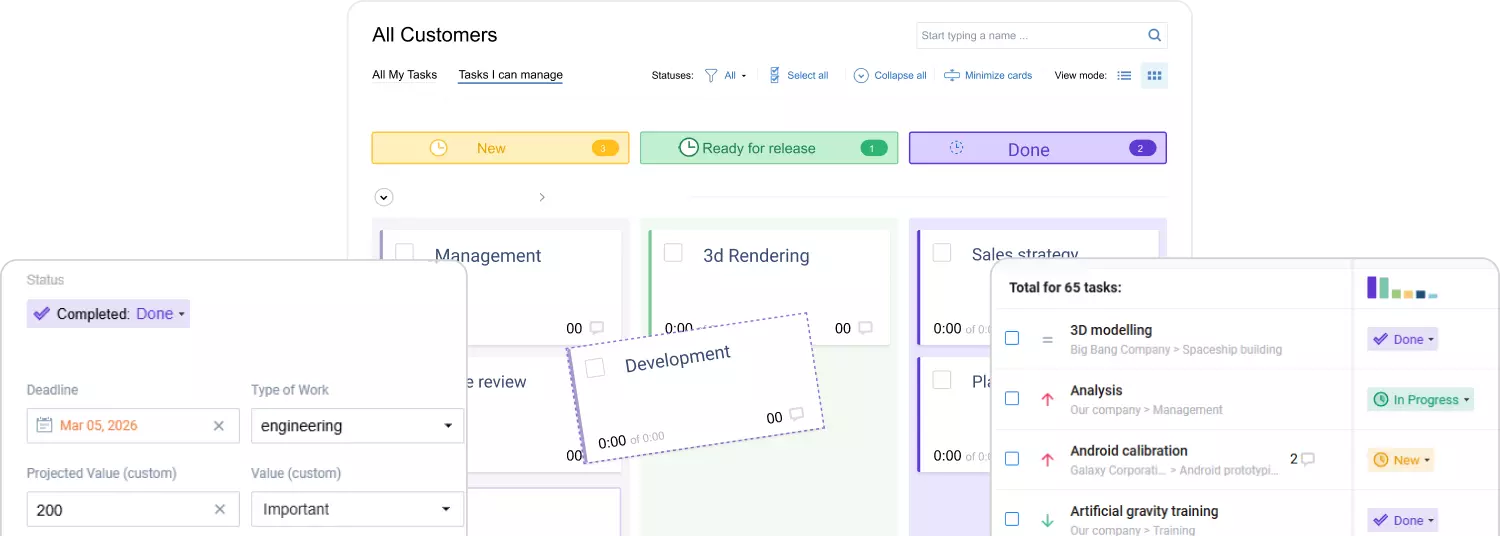Open comments icon on Development card
The width and height of the screenshot is (1500, 536).
tap(796, 414)
